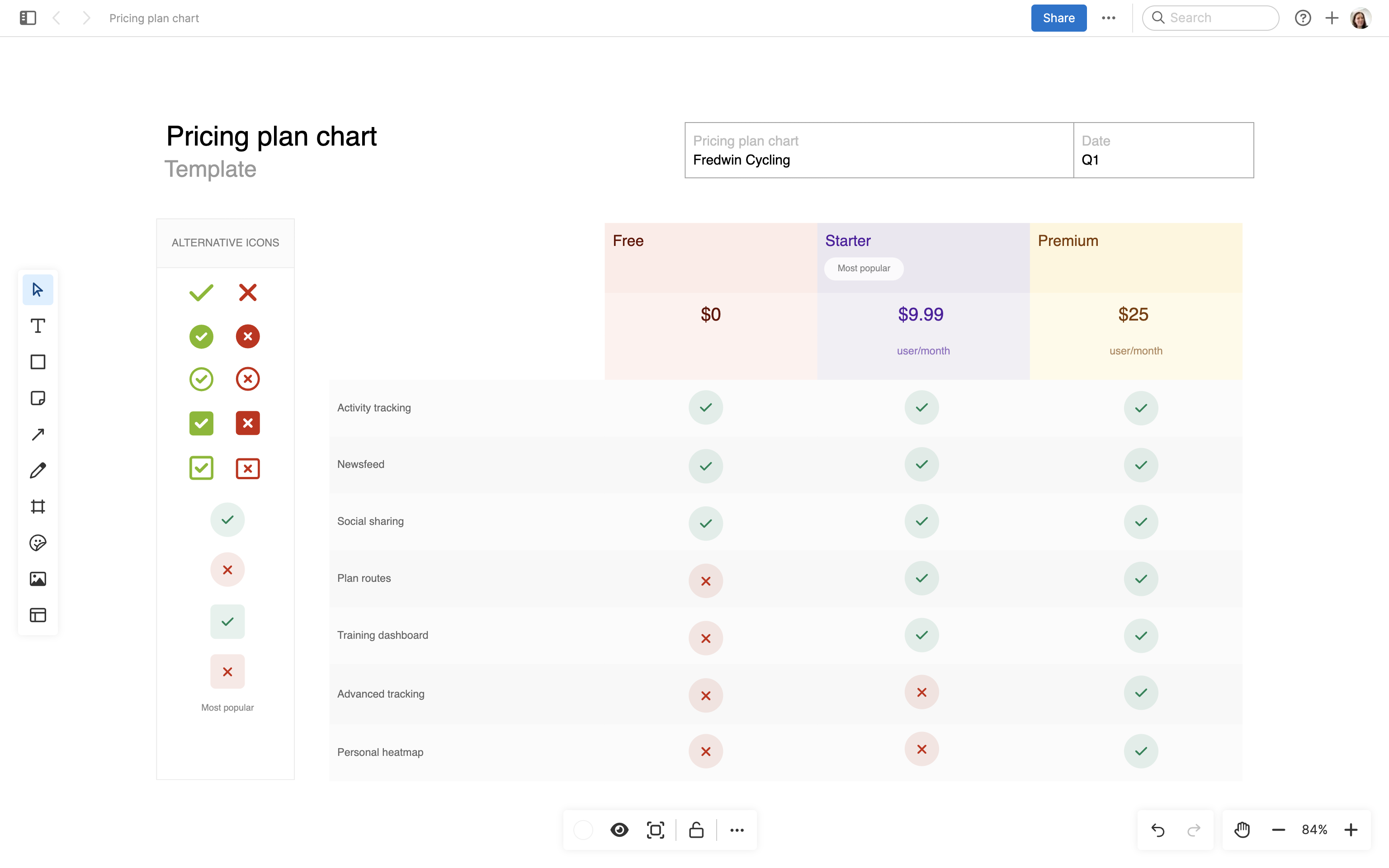Open the Templates layout tool
Screen dimensions: 1389x868
38,615
